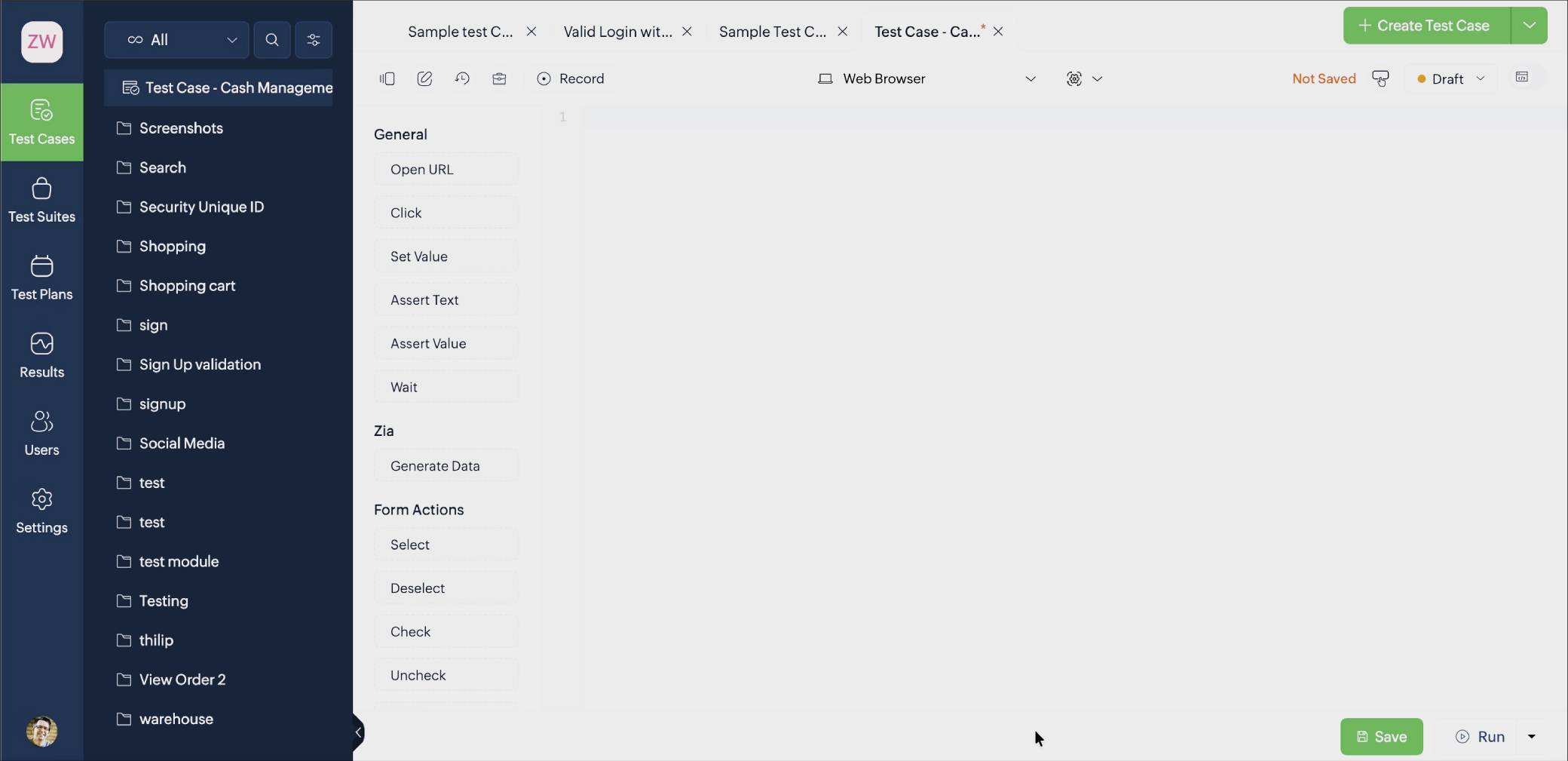Image resolution: width=1568 pixels, height=761 pixels.
Task: Collapse the left explorer panel arrow
Action: 358,732
